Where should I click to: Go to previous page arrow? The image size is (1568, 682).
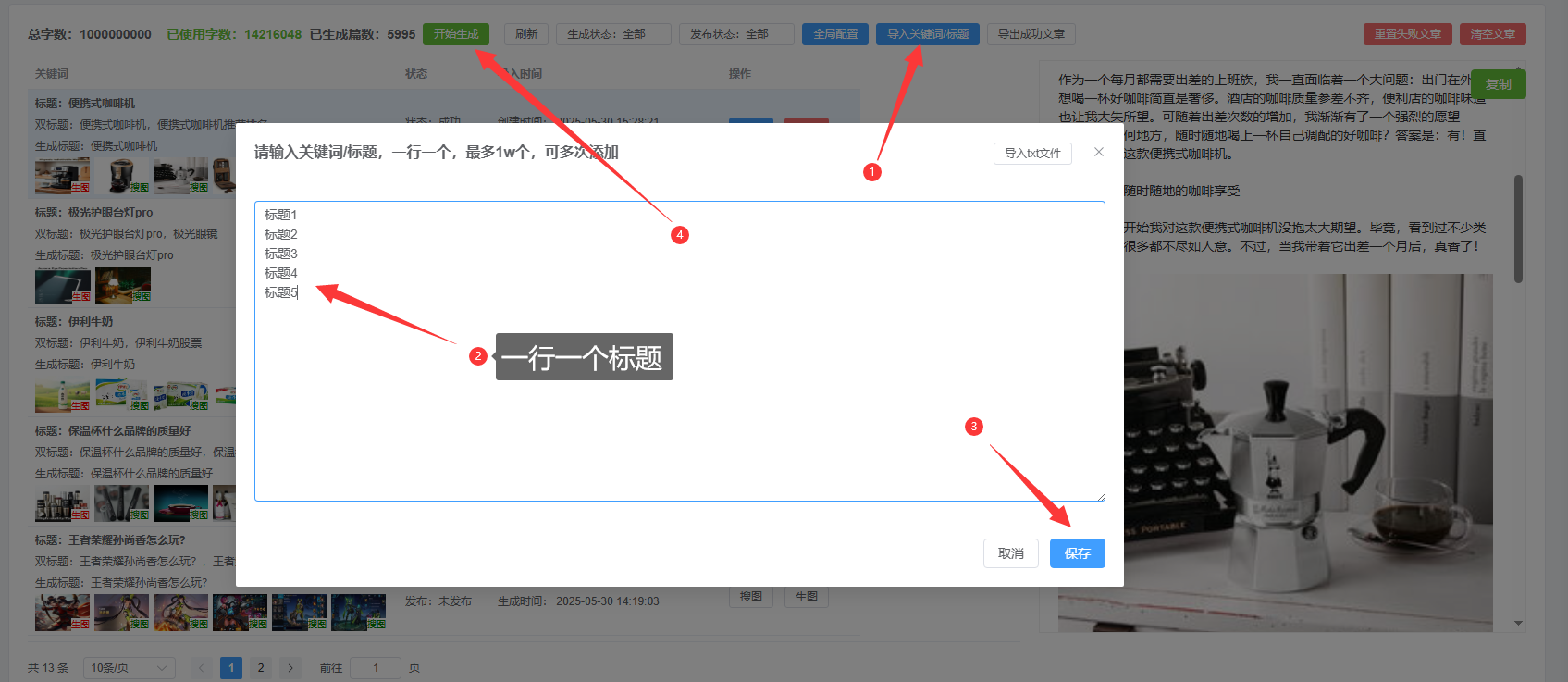[202, 668]
